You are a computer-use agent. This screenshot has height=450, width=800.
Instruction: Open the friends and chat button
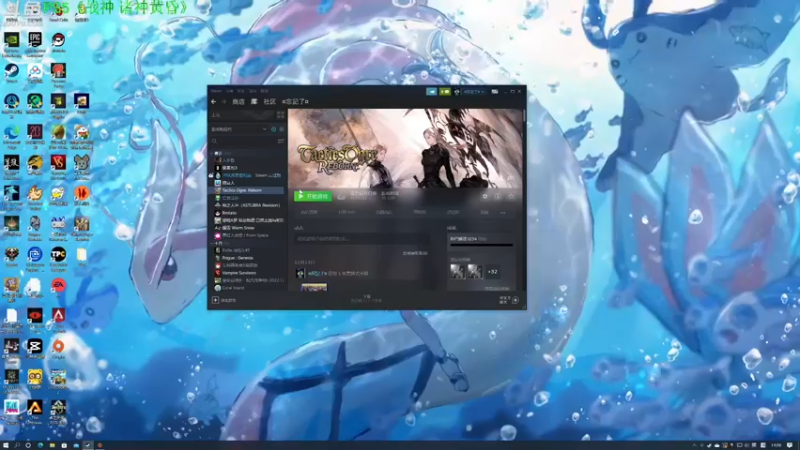point(509,300)
